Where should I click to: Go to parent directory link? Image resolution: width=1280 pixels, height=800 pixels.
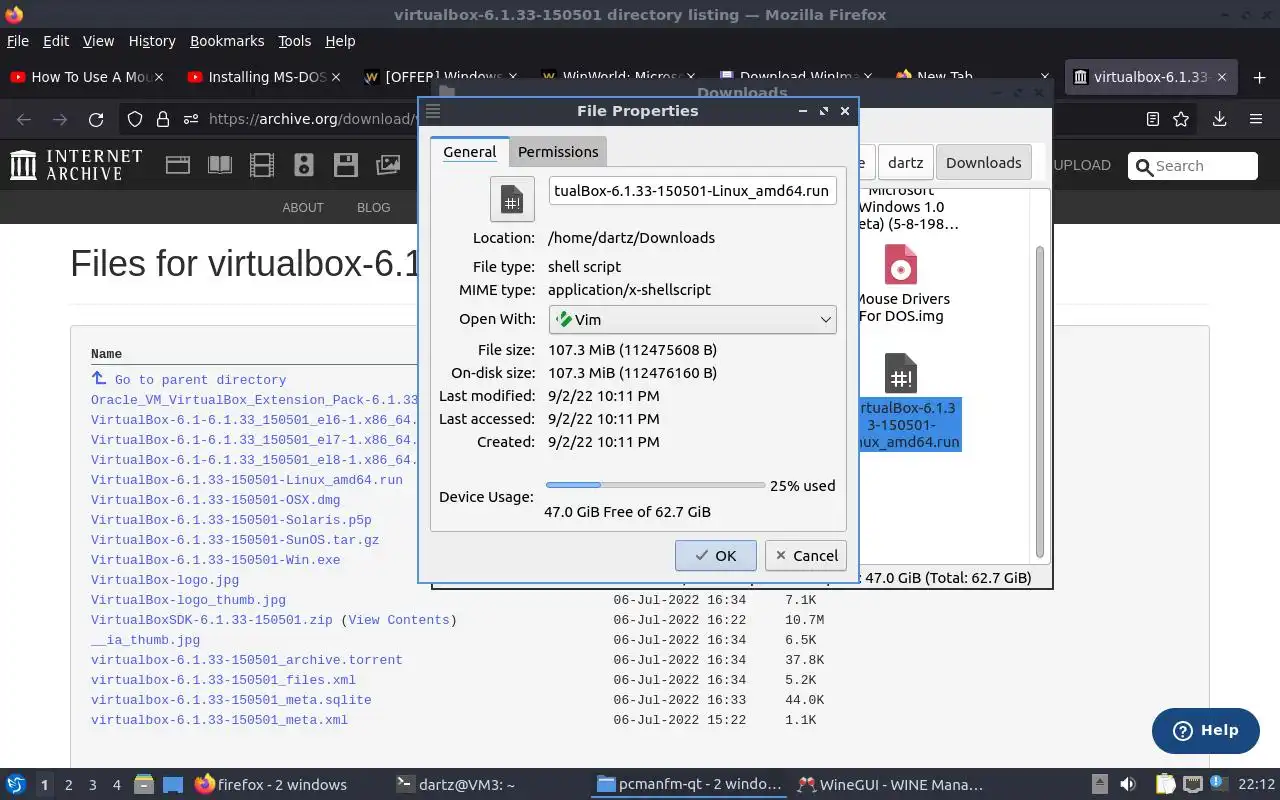pyautogui.click(x=200, y=380)
